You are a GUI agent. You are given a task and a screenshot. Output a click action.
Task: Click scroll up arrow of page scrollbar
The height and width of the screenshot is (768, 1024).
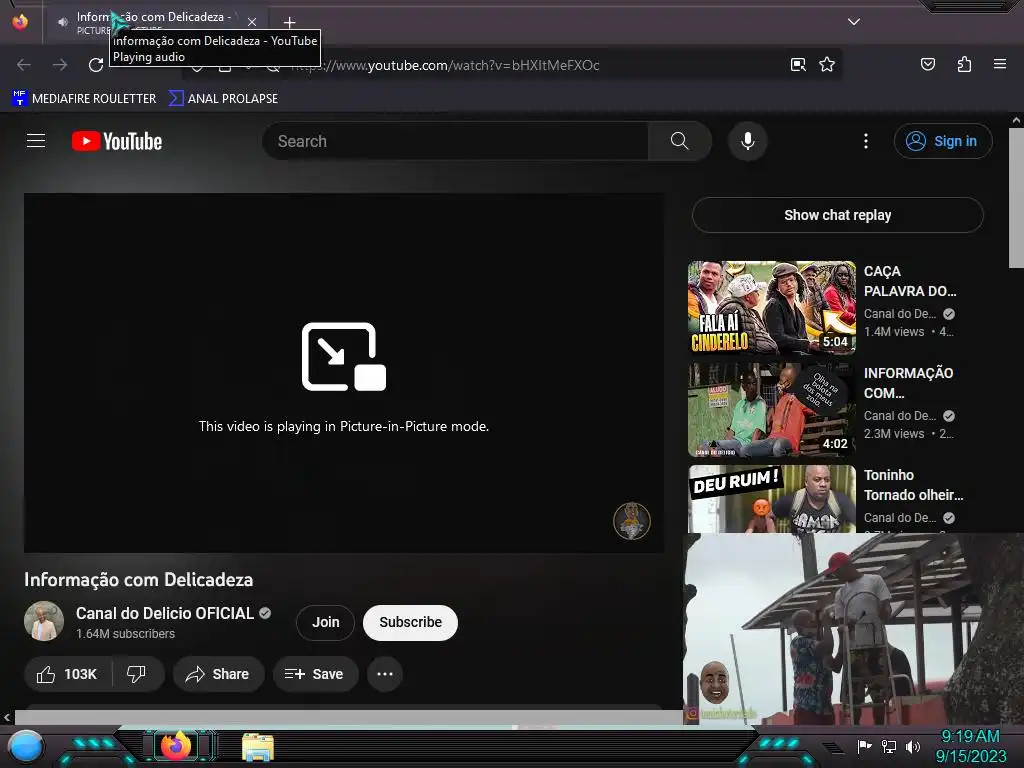click(1016, 120)
